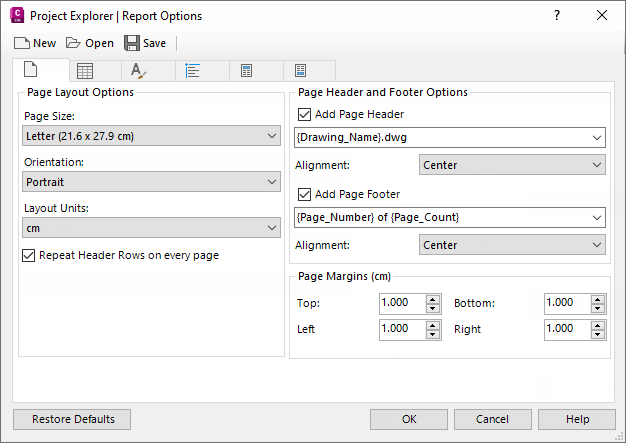Expand the Layout Units dropdown showing cm

click(273, 229)
